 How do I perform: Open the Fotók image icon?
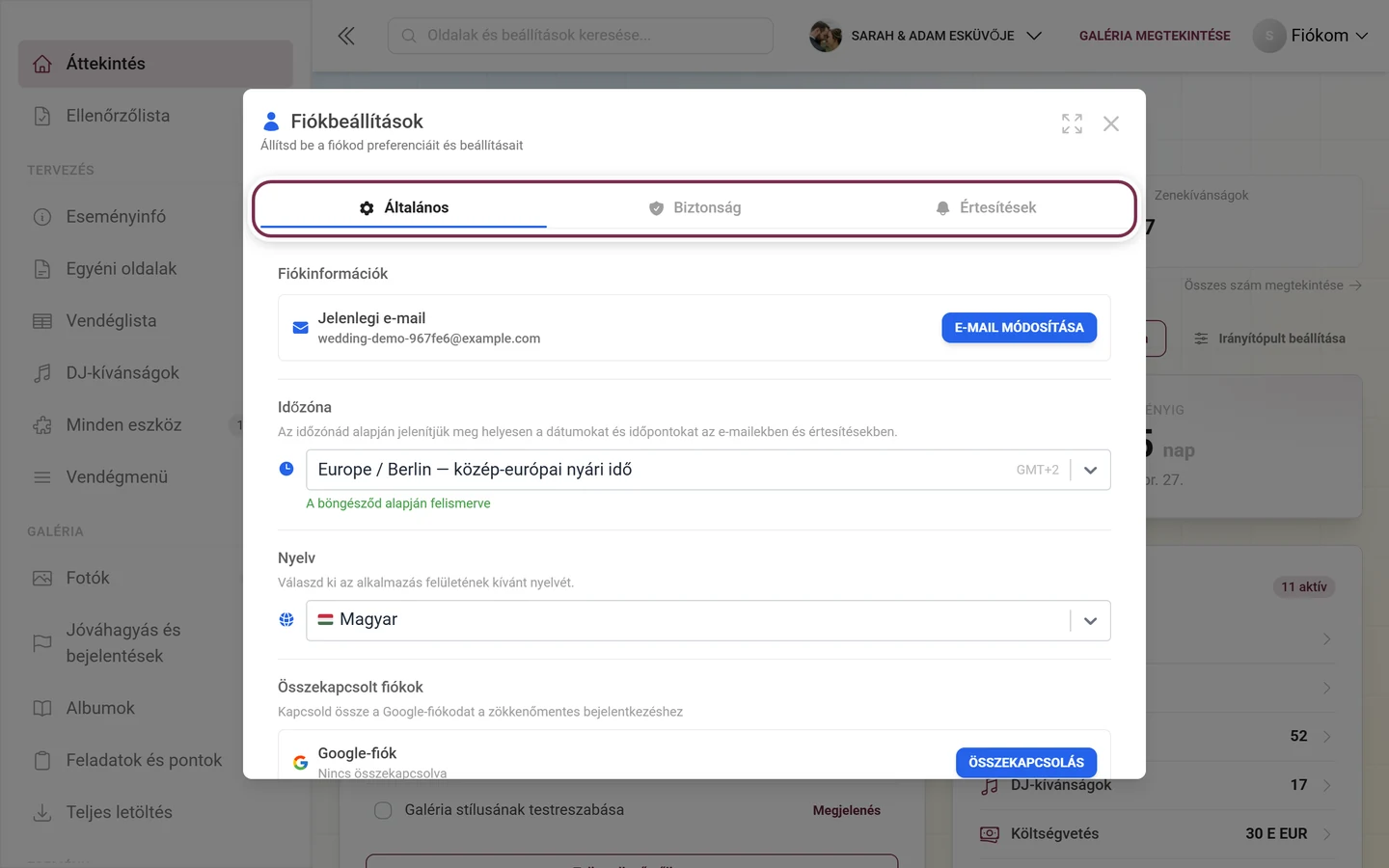42,579
